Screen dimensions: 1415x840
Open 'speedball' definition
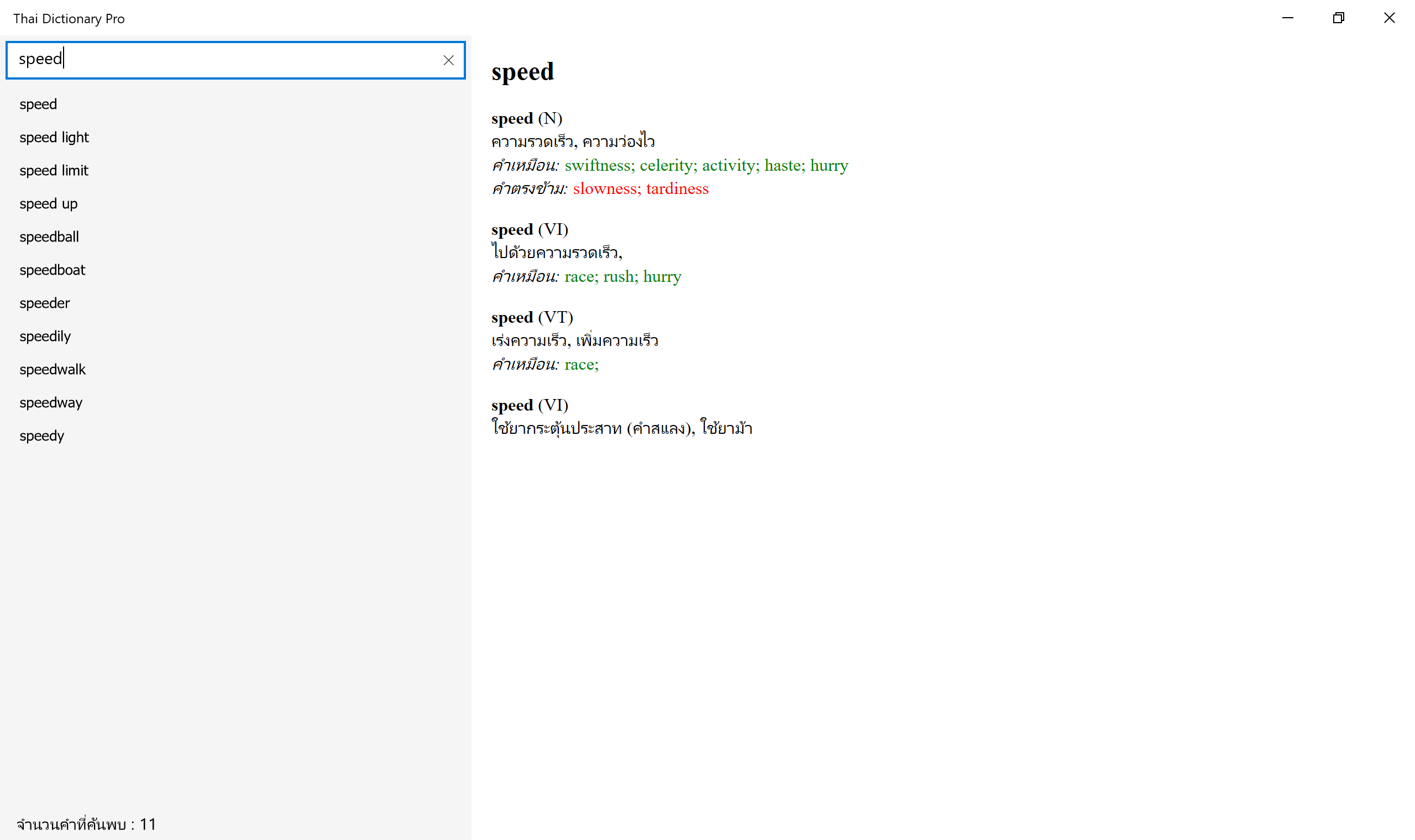point(49,237)
